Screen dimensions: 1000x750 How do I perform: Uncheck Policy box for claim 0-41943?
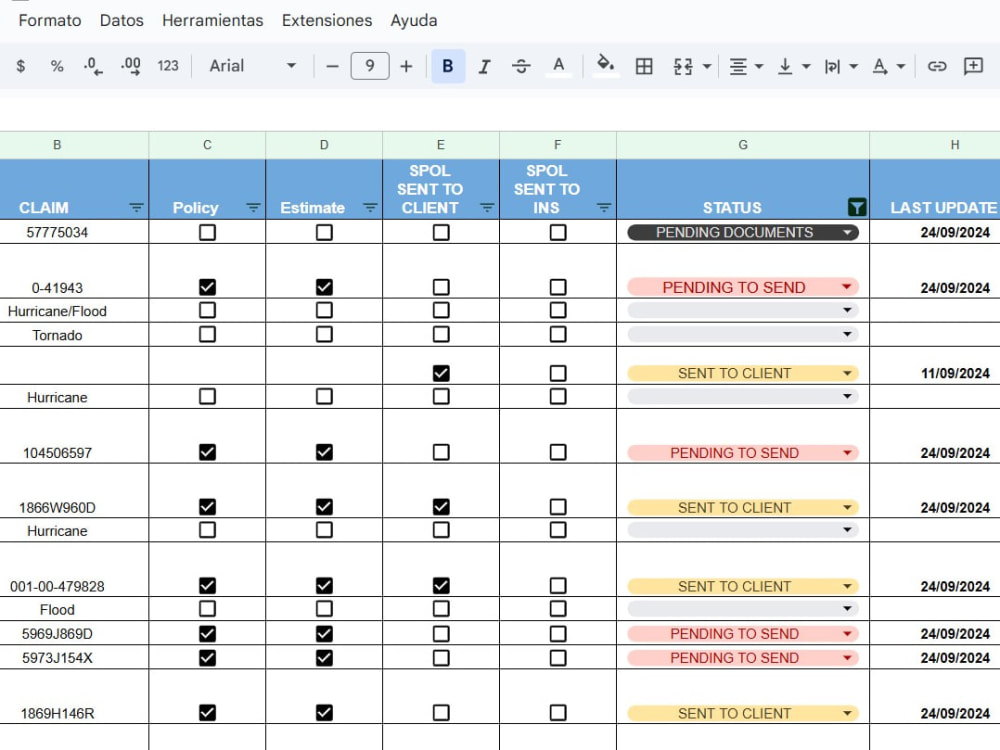[207, 287]
